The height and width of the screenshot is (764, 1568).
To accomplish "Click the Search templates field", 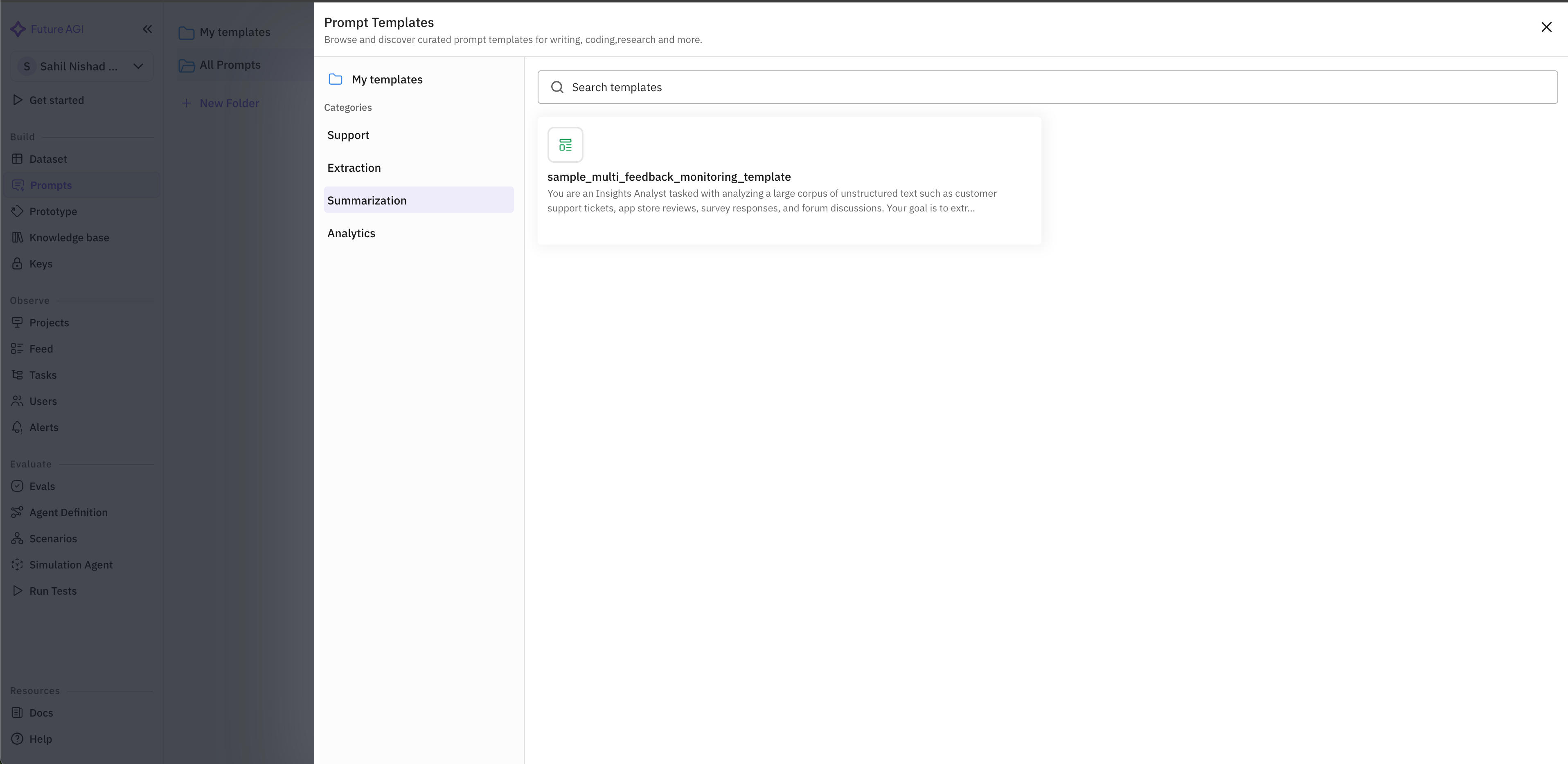I will (x=1047, y=88).
